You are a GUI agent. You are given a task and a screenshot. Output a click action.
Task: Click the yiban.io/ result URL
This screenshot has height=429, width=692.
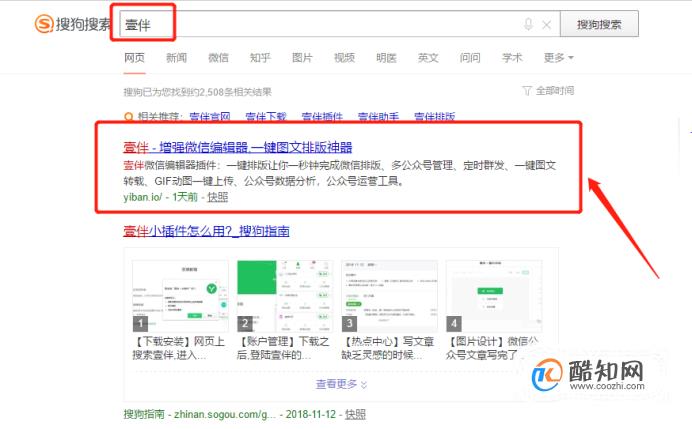pos(143,197)
